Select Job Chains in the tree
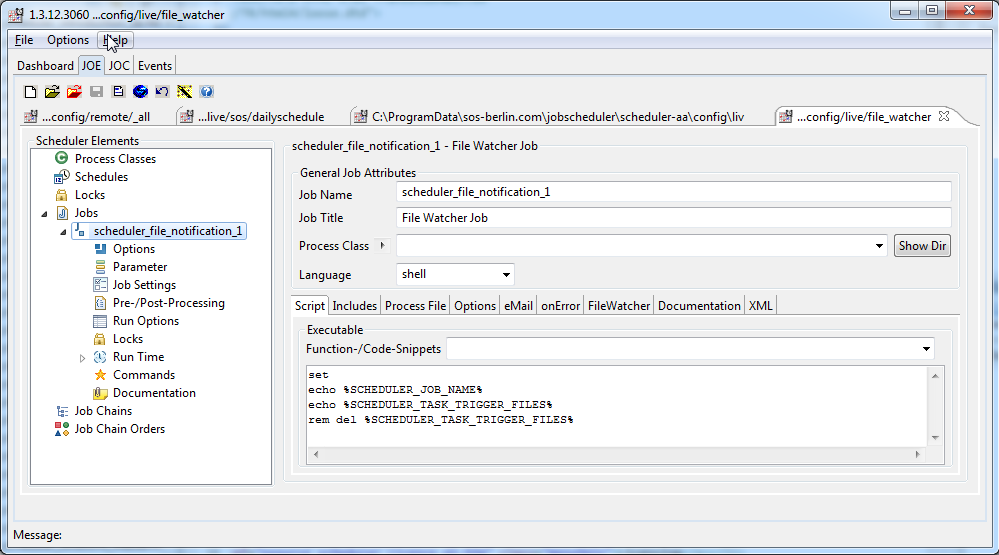The height and width of the screenshot is (555, 999). click(x=103, y=411)
